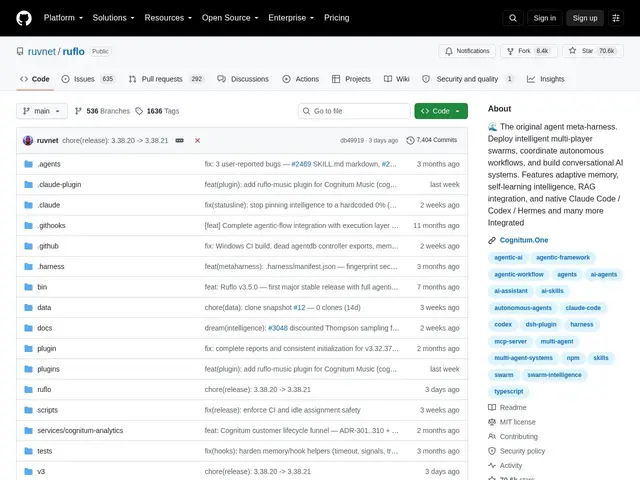Open the ruflo repository name link

[x=73, y=51]
